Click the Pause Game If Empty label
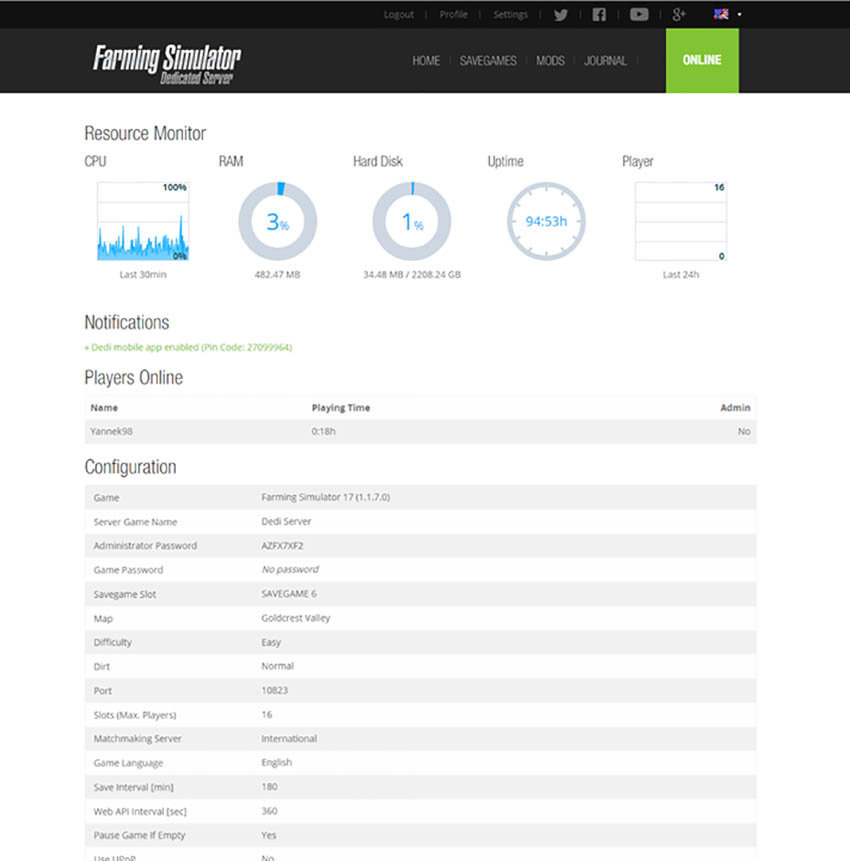850x861 pixels. pos(139,835)
